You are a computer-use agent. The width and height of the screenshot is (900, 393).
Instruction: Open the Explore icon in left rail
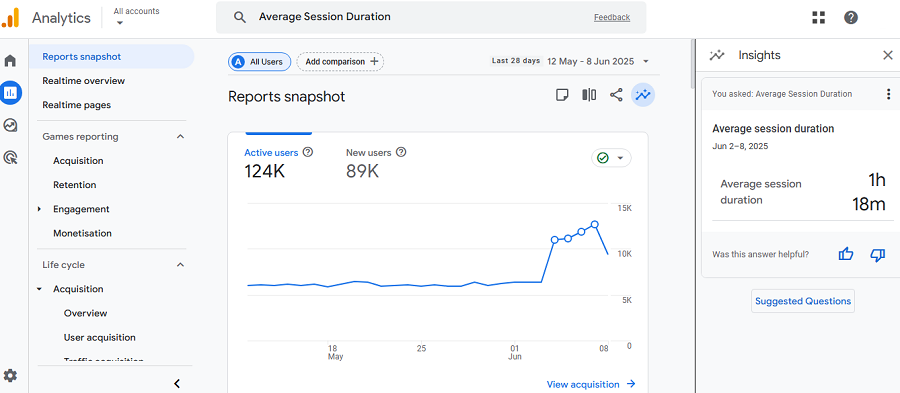[x=10, y=125]
